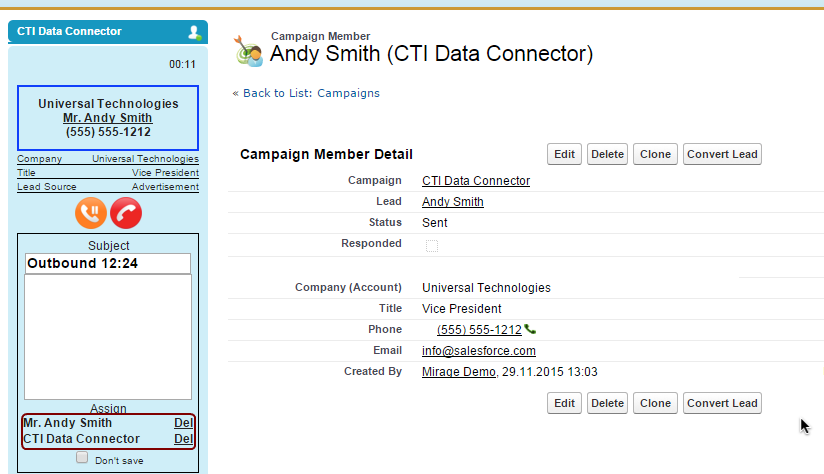Click the bottom Edit button
This screenshot has width=824, height=474.
[564, 403]
